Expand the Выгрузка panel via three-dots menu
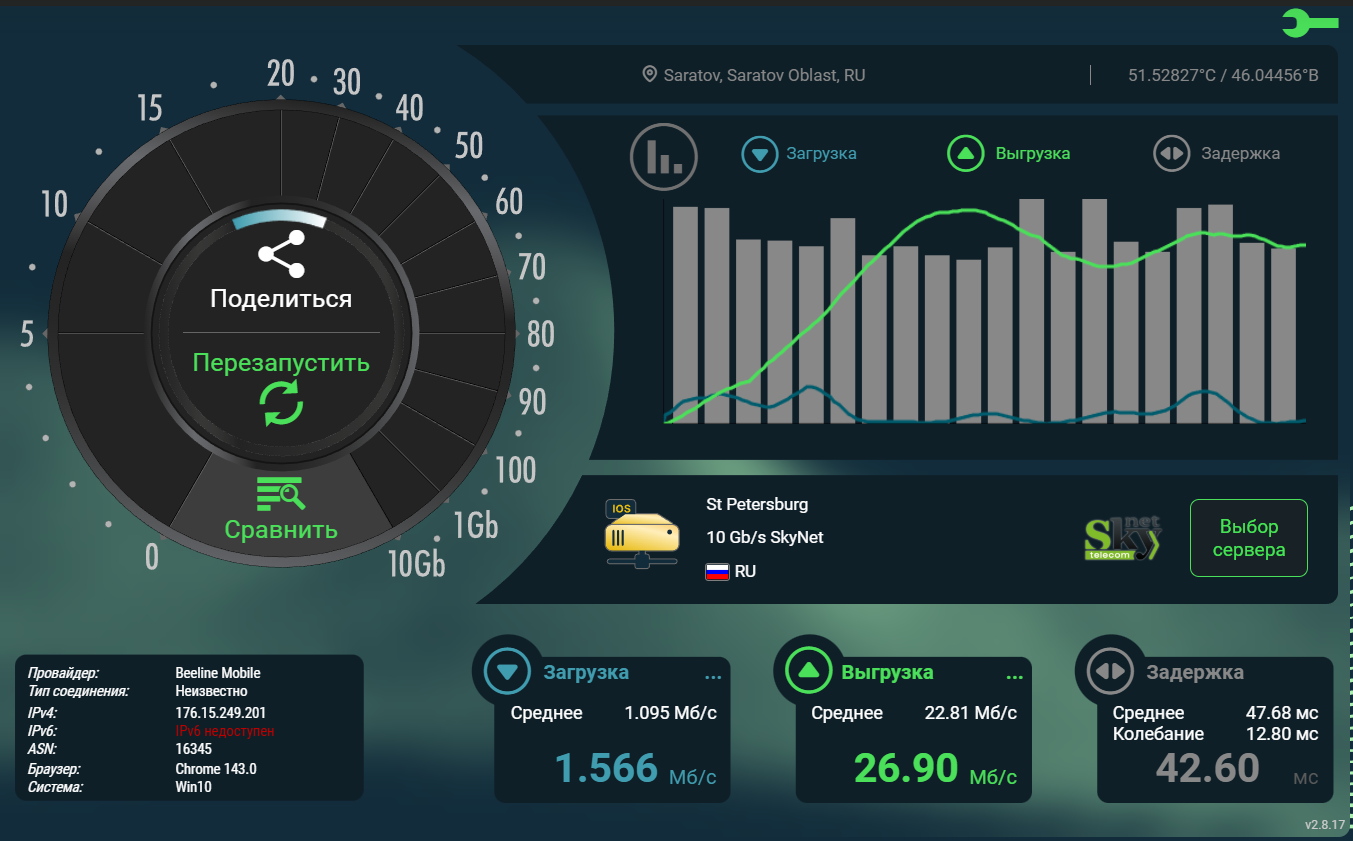The image size is (1353, 841). [x=1014, y=677]
